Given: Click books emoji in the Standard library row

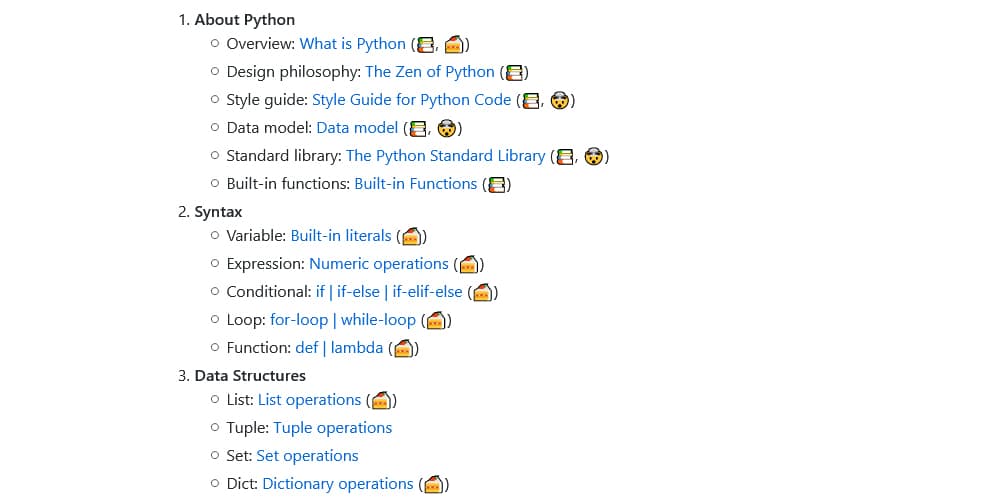Looking at the screenshot, I should click(565, 157).
